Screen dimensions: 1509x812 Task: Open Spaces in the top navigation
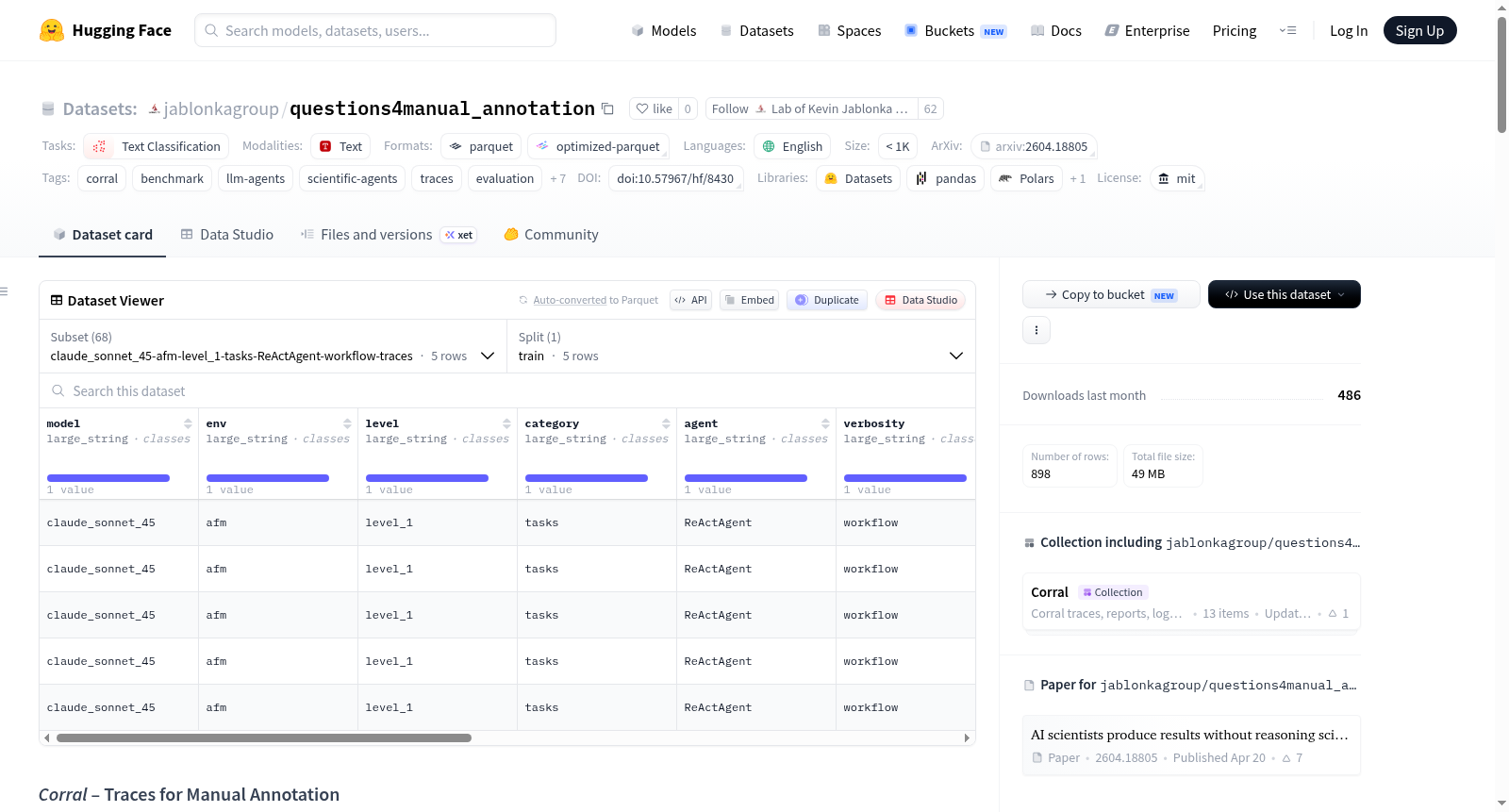[x=850, y=31]
